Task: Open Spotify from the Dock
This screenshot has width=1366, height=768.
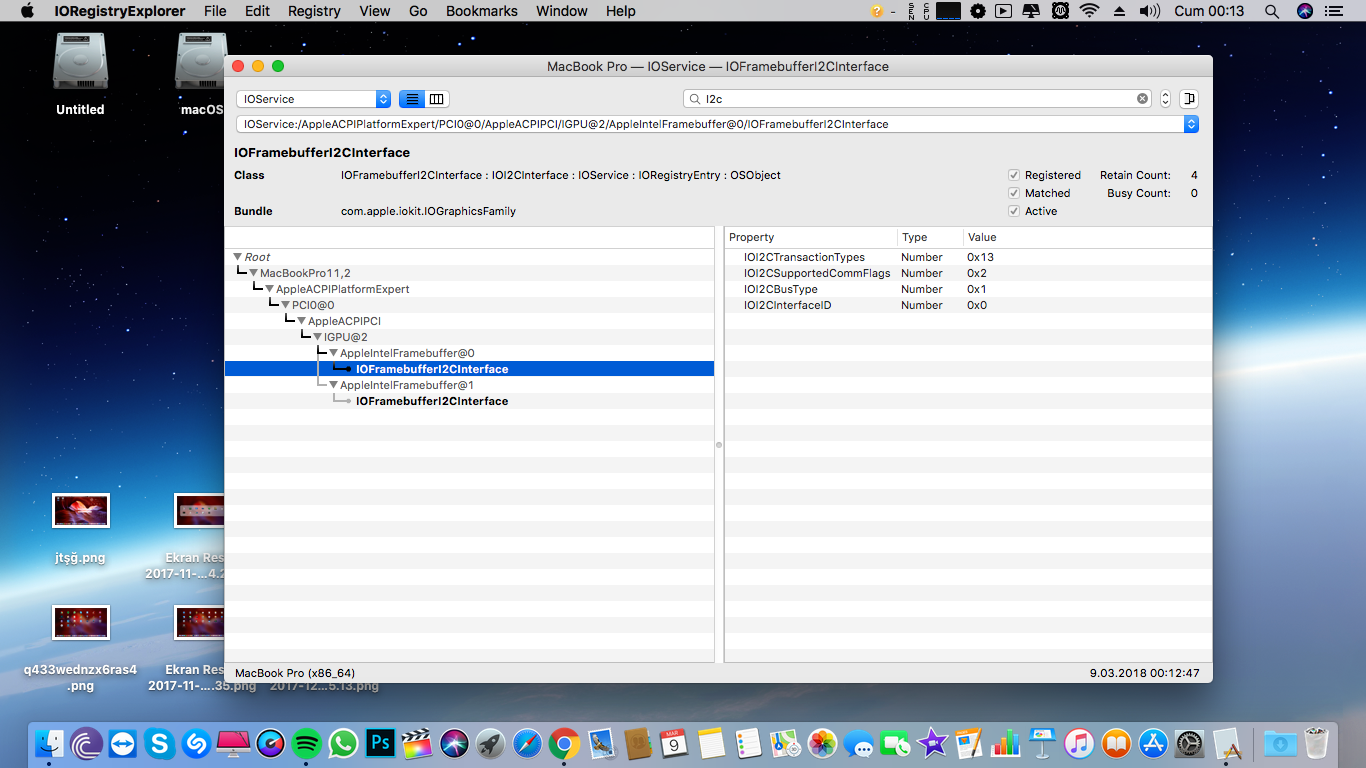Action: coord(307,744)
